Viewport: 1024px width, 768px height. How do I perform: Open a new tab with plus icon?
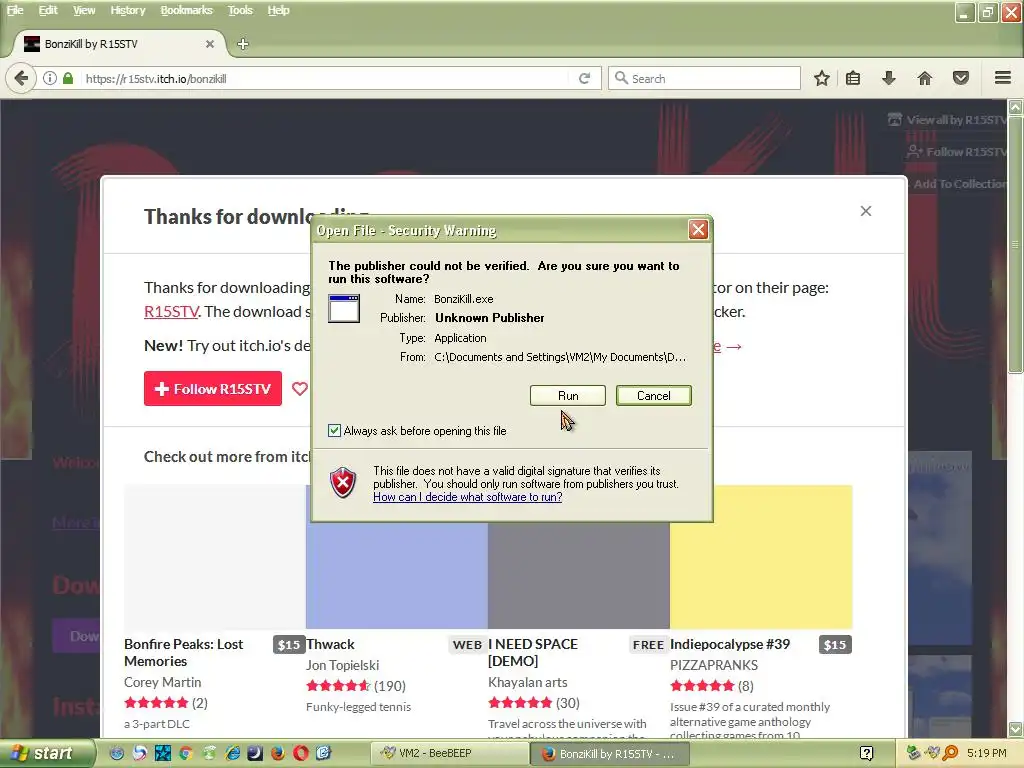[x=243, y=44]
